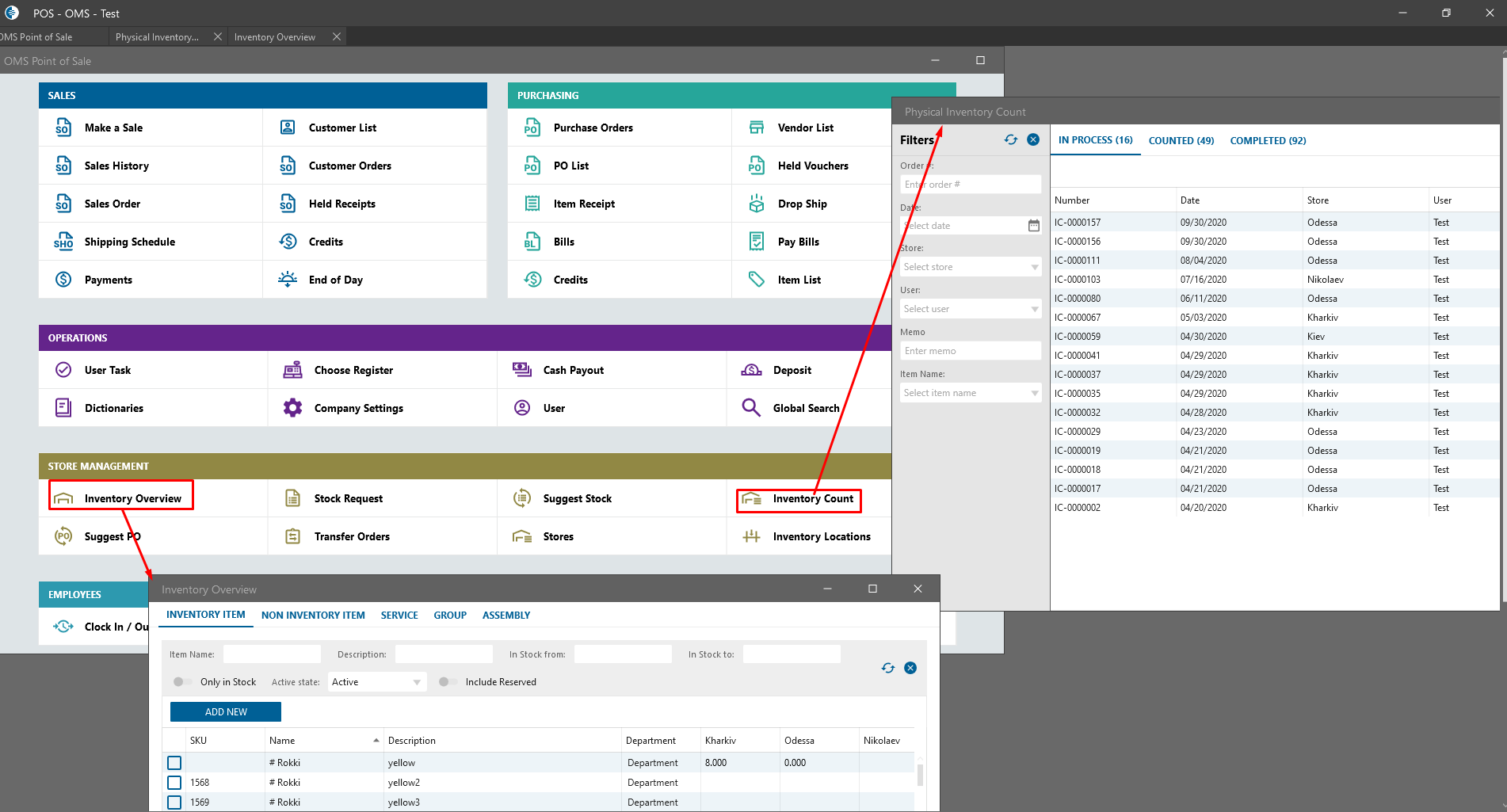This screenshot has height=812, width=1507.
Task: Switch to the COMPLETED (92) tab
Action: point(1268,140)
